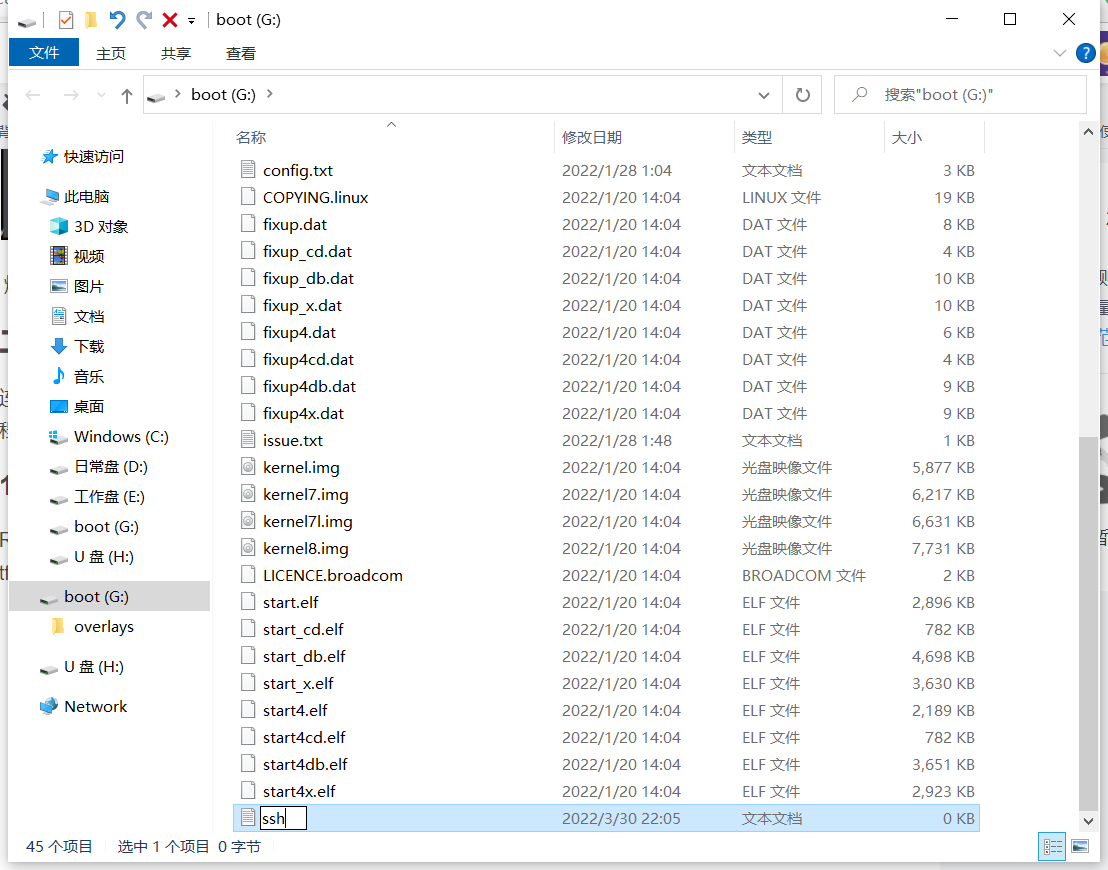Select the LICENCE.broadcom file
This screenshot has height=870, width=1108.
332,575
